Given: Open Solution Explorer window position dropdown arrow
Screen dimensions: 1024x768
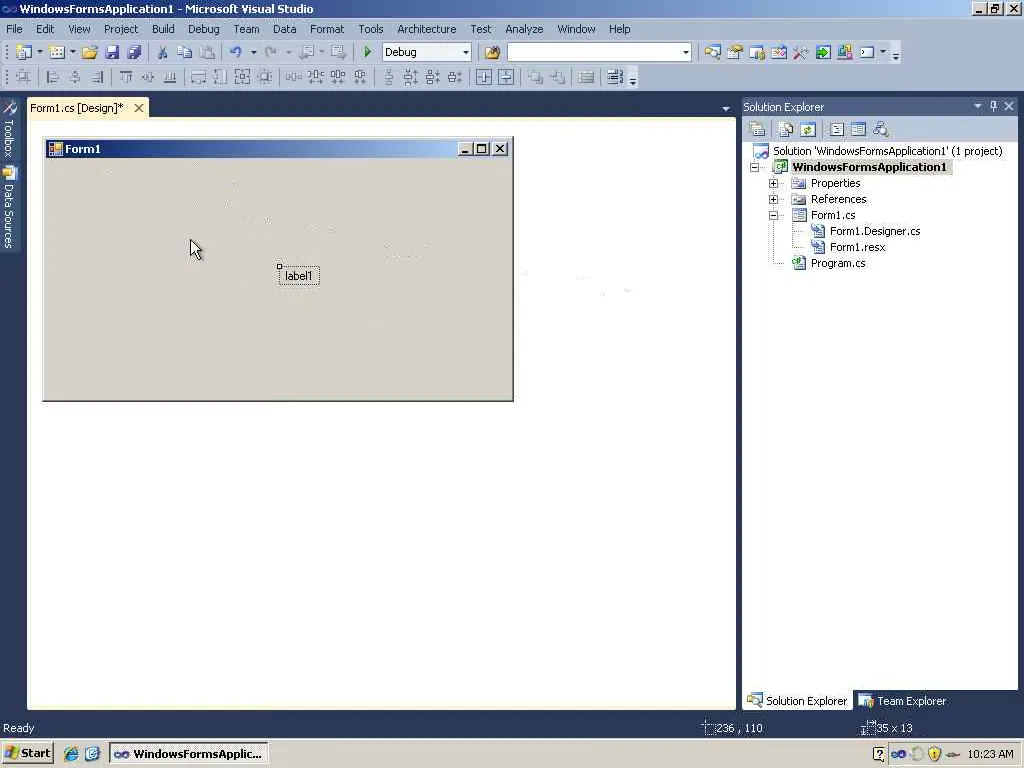Looking at the screenshot, I should [978, 106].
